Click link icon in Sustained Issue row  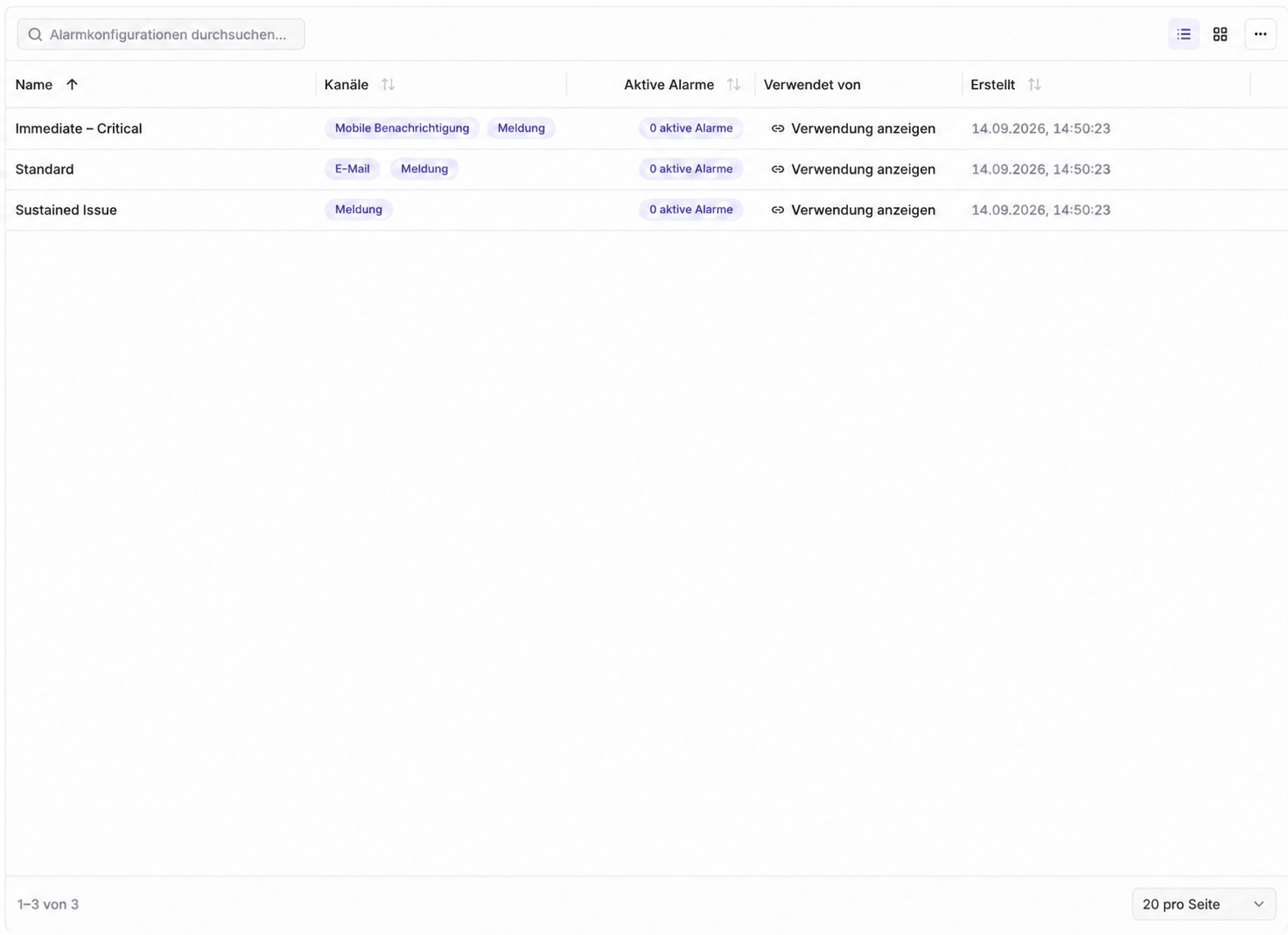pos(777,210)
